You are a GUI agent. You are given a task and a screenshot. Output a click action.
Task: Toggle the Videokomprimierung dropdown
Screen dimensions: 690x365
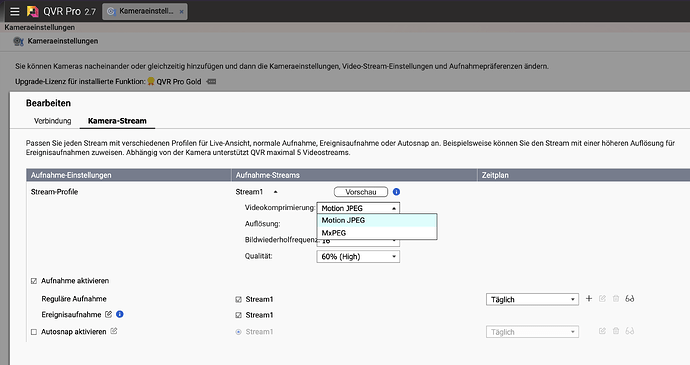[358, 208]
